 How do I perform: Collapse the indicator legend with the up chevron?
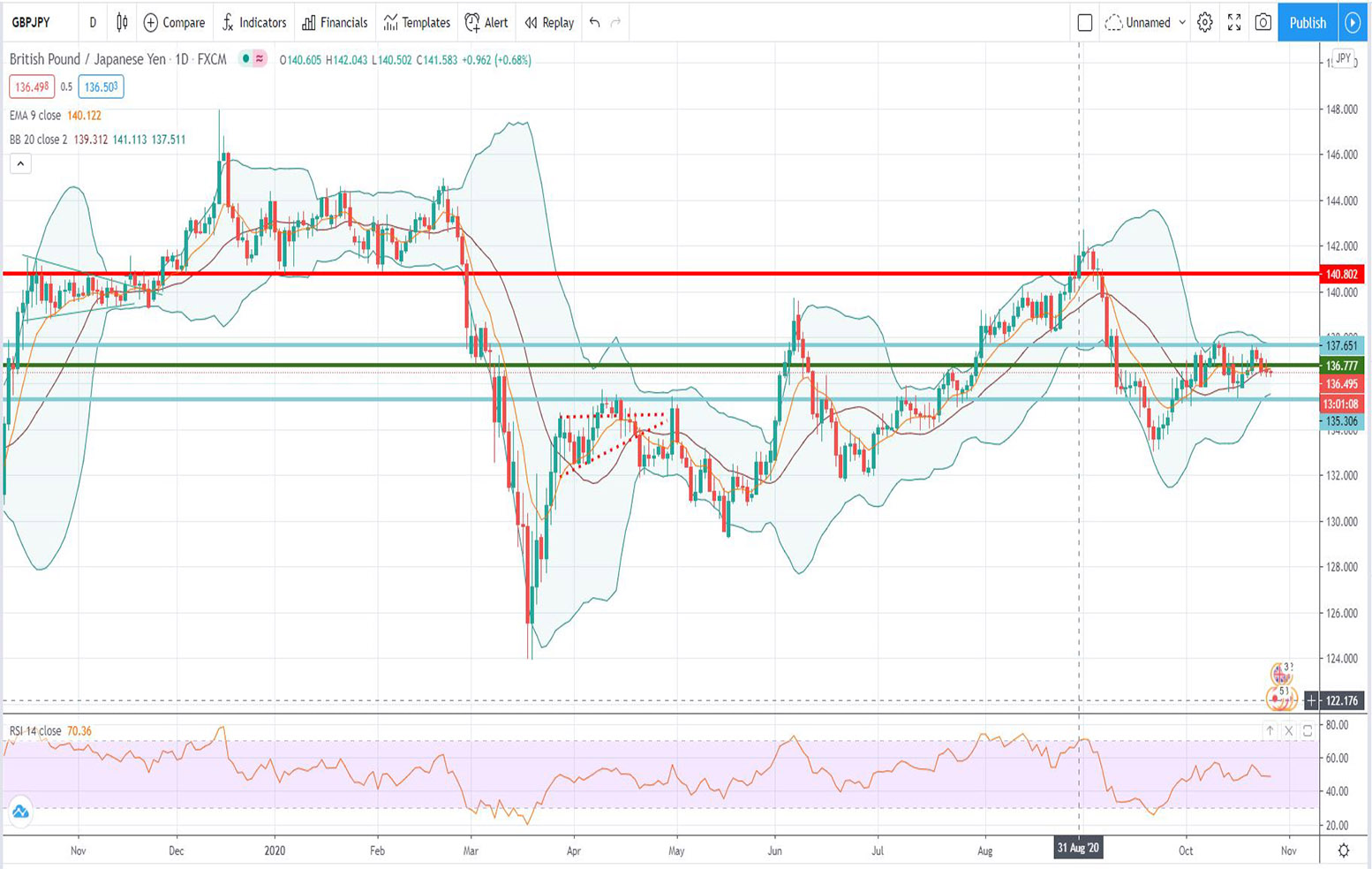(x=19, y=163)
